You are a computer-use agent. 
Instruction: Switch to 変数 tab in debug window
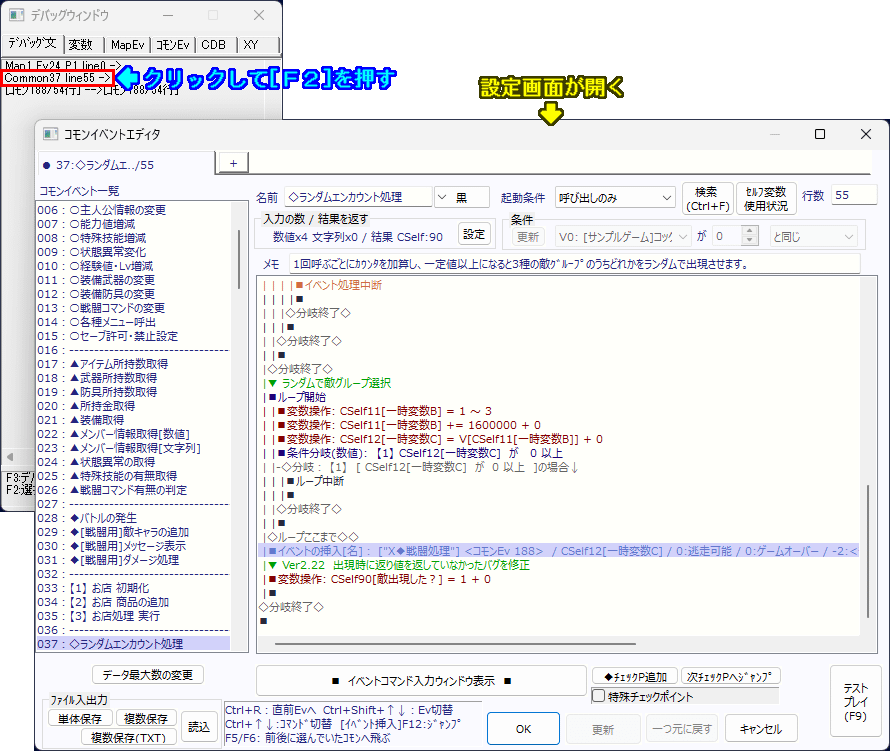(83, 44)
